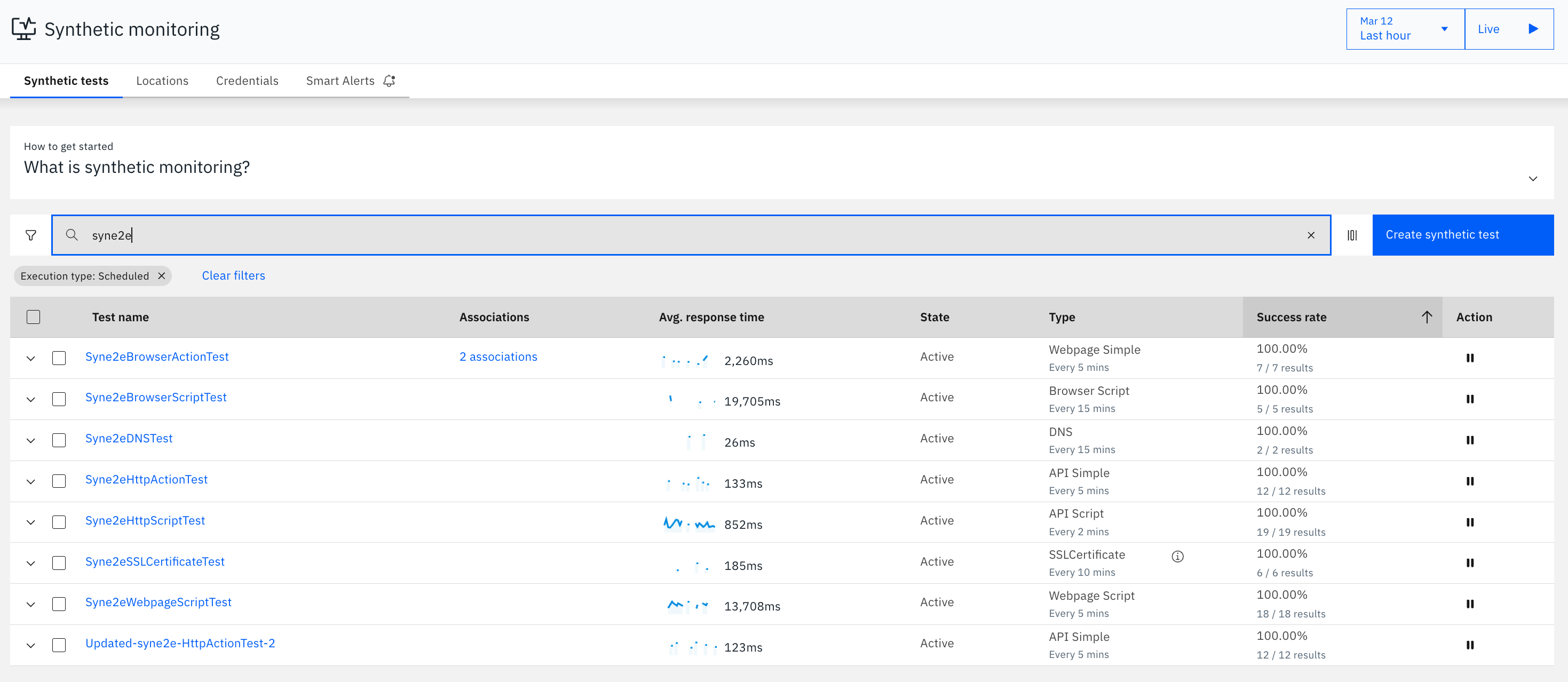
Task: Open the Syne2eWebpageScriptTest link
Action: (x=159, y=602)
